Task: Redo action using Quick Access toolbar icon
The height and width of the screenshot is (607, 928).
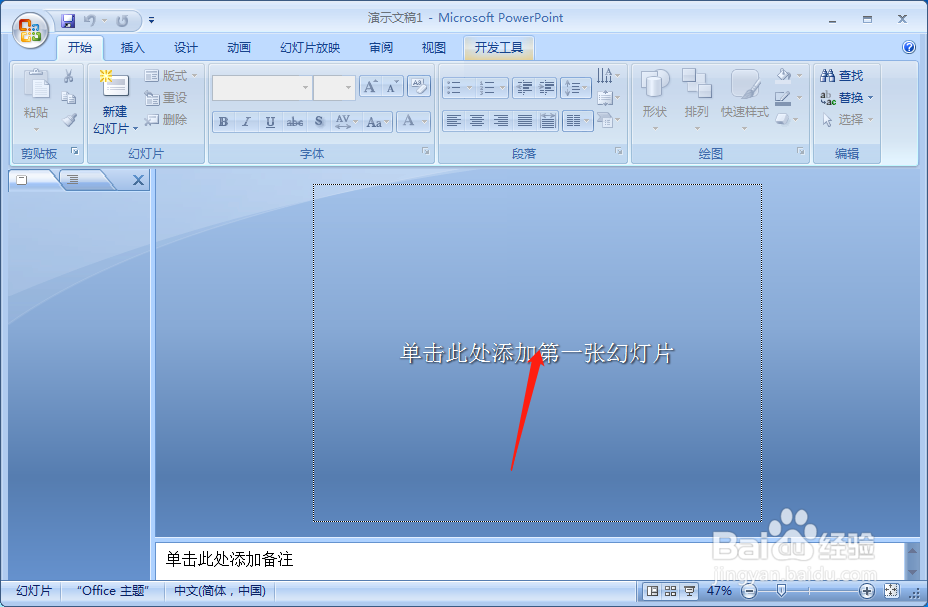Action: tap(122, 21)
